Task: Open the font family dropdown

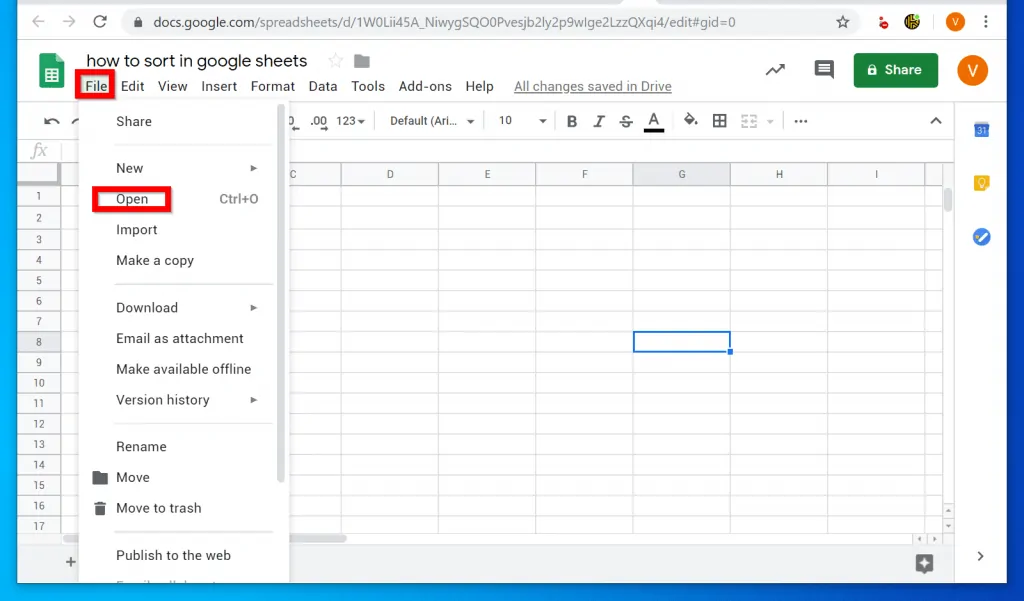Action: (430, 120)
